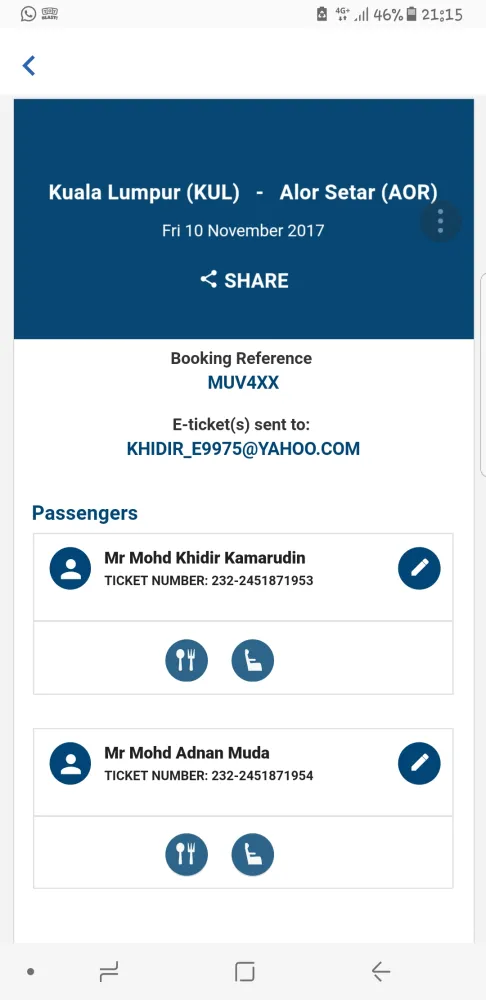
Task: Choose a seat for Mohd Adnan Muda
Action: 253,855
